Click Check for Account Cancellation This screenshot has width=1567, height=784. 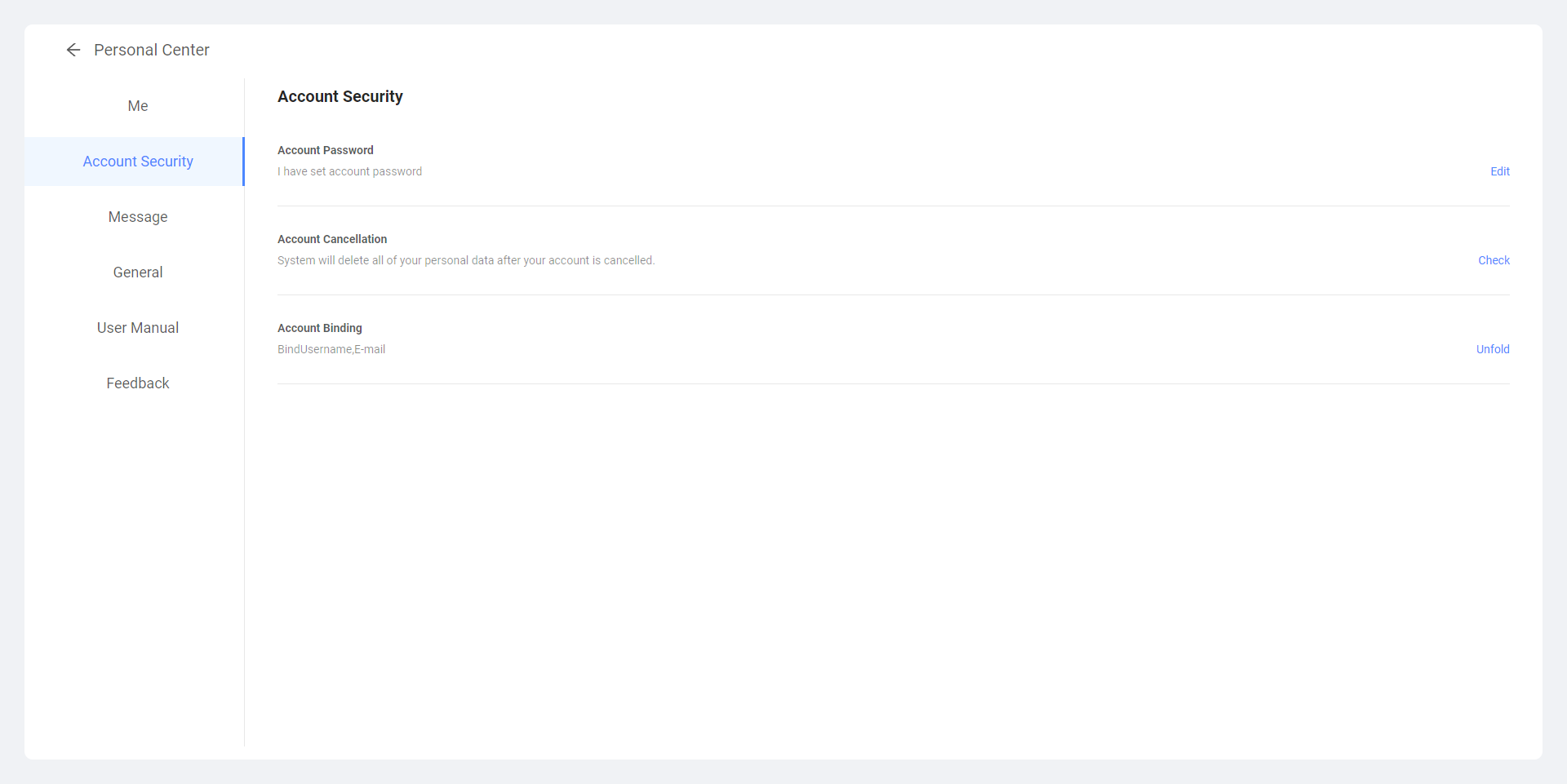pos(1494,260)
